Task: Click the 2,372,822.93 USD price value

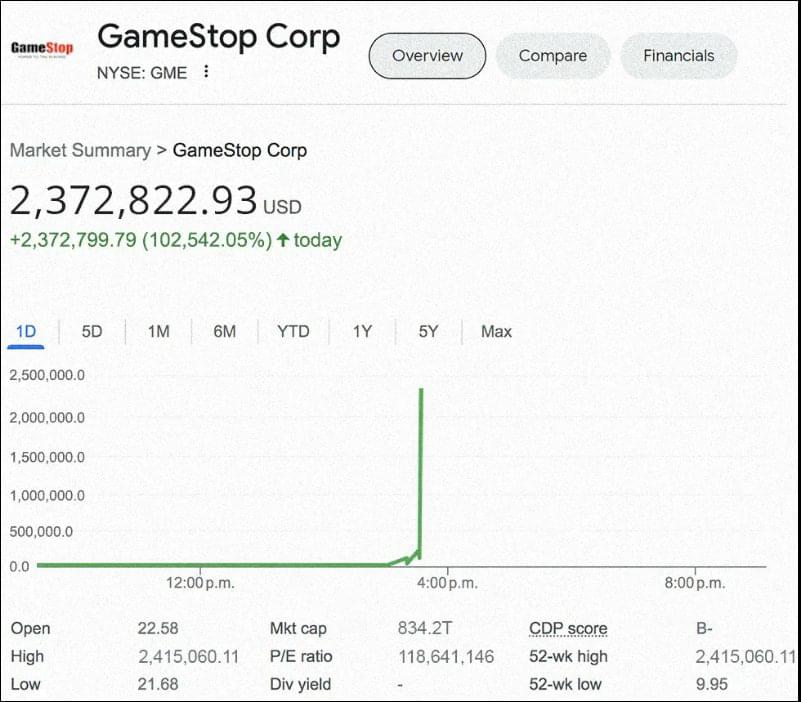Action: (x=155, y=200)
